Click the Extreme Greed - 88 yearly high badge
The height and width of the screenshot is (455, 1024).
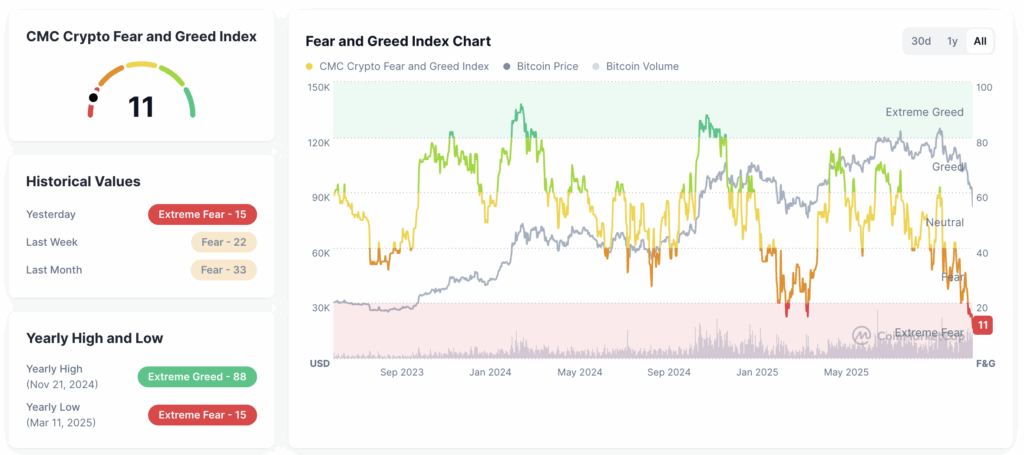(x=197, y=377)
